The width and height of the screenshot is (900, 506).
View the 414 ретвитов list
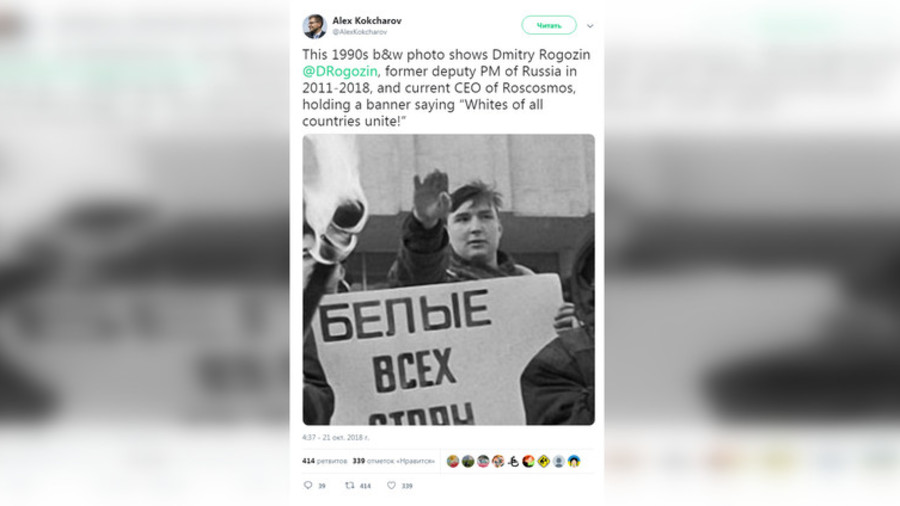pos(324,461)
